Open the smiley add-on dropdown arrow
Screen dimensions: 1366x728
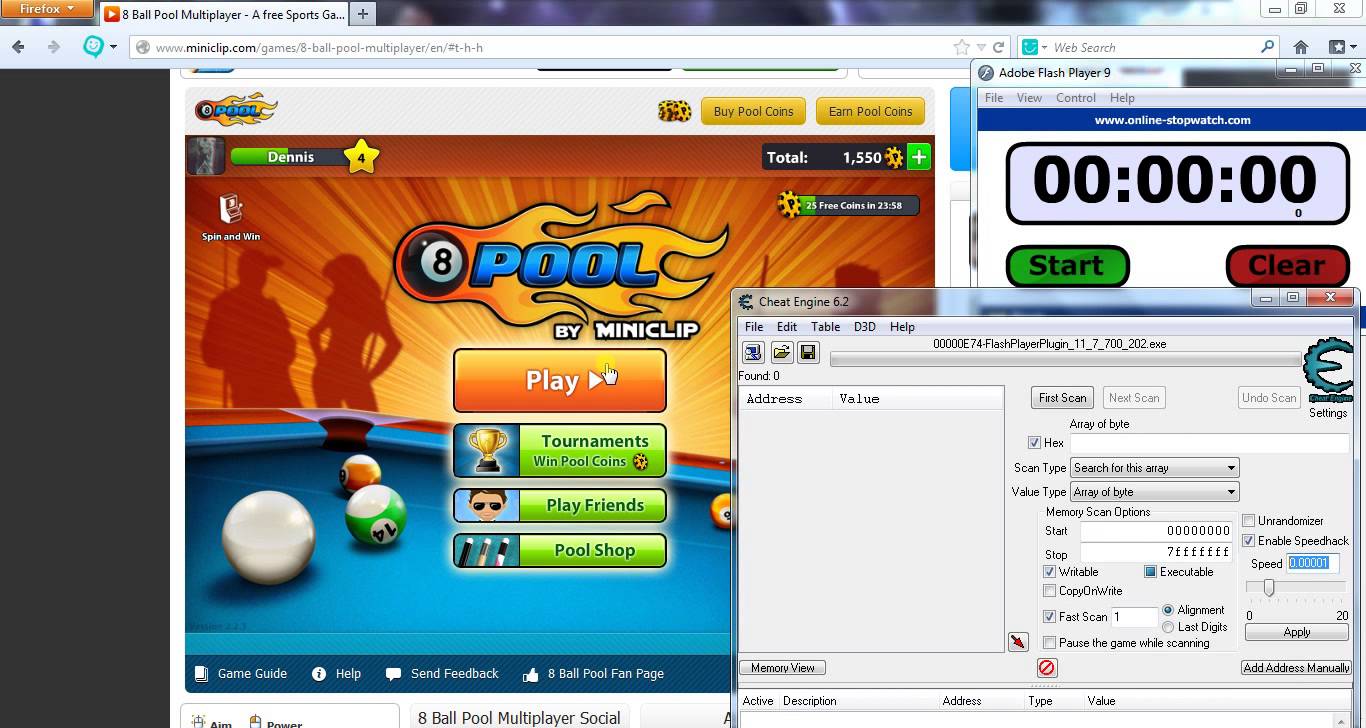113,47
